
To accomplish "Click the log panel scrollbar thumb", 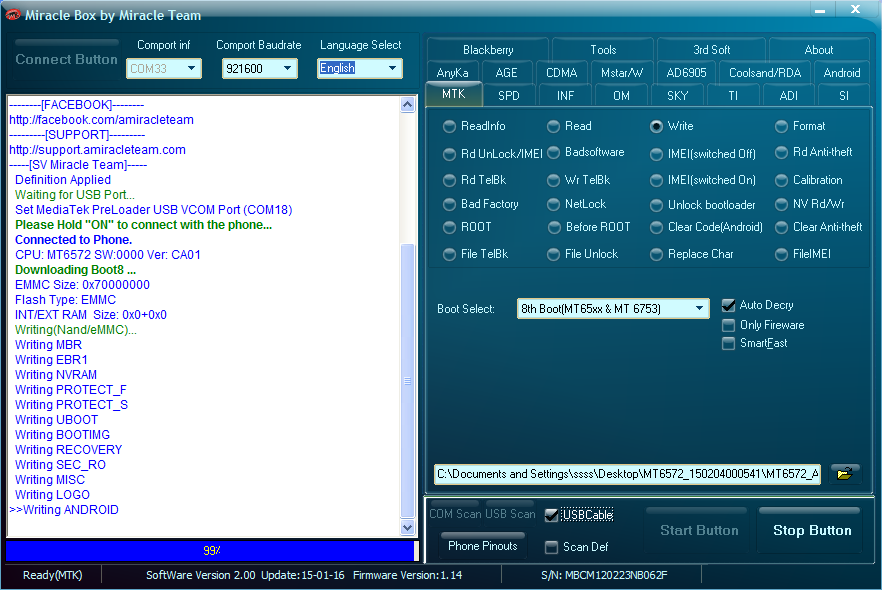I will coord(408,381).
